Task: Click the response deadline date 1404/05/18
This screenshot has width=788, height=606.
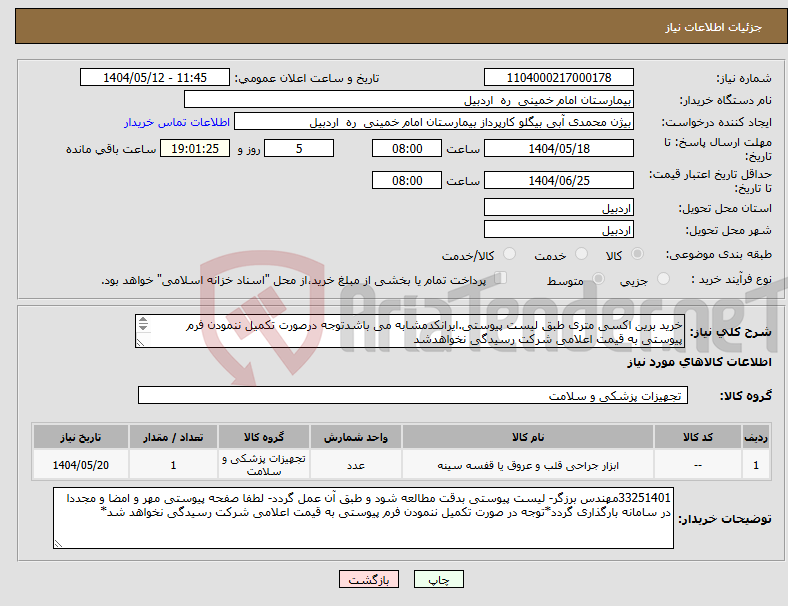Action: coord(559,148)
